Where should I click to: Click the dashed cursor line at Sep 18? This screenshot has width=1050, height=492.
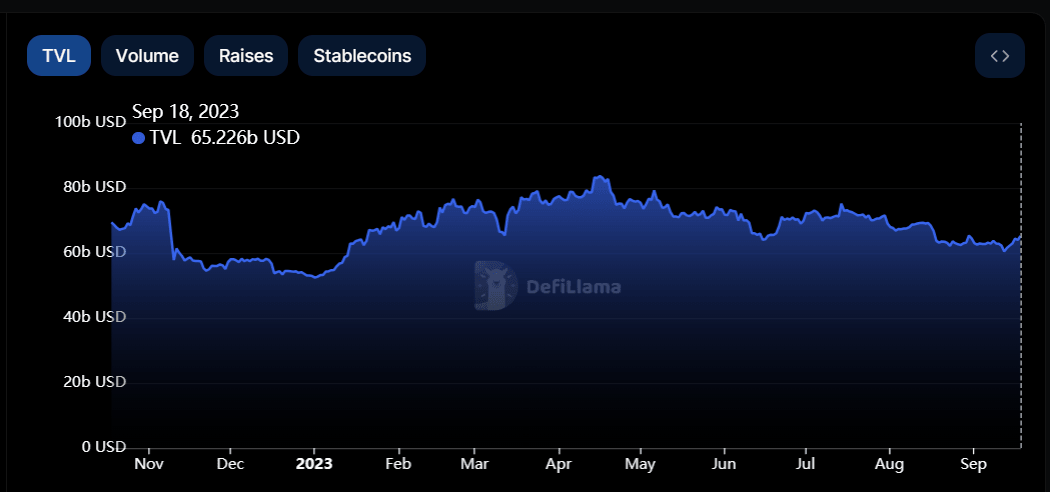(1021, 285)
